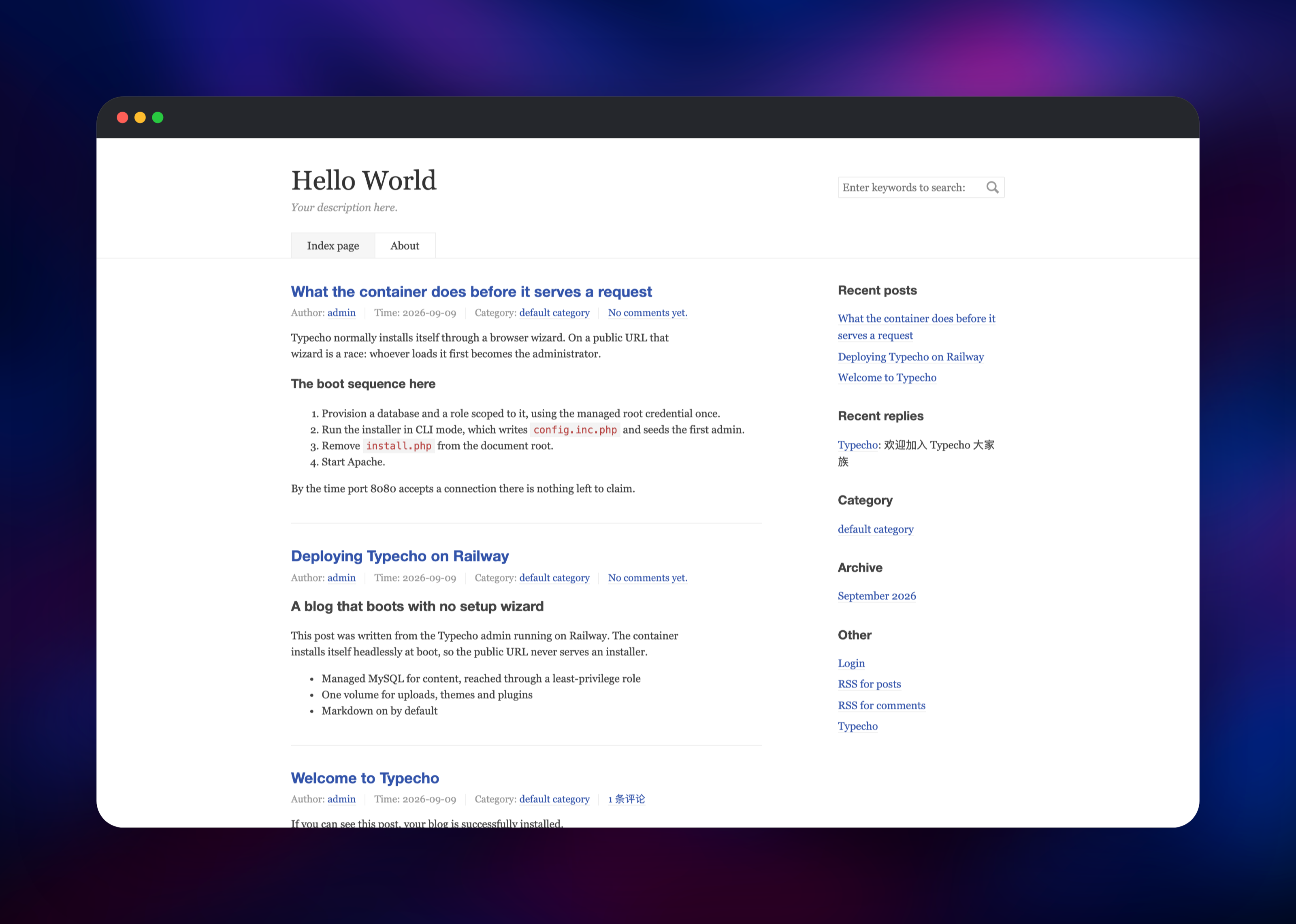
Task: Click the 'A blog that boots with no setup wizard' heading
Action: (x=417, y=606)
